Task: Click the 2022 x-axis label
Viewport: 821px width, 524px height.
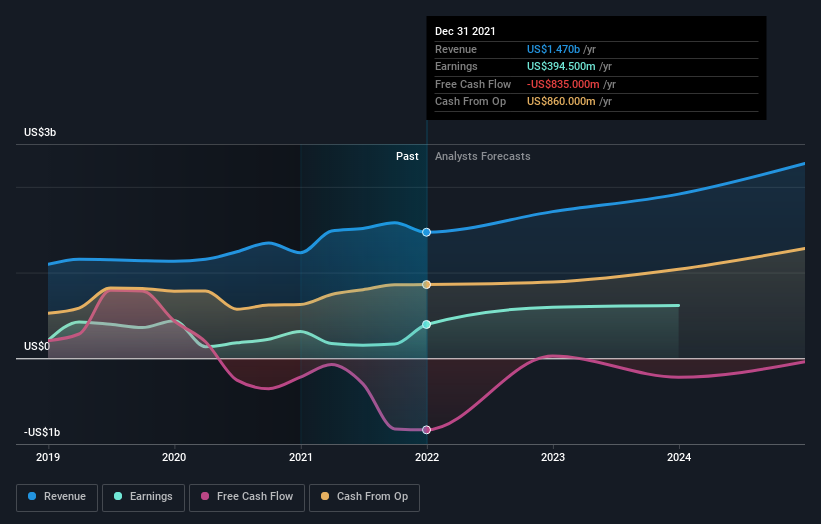Action: tap(427, 458)
